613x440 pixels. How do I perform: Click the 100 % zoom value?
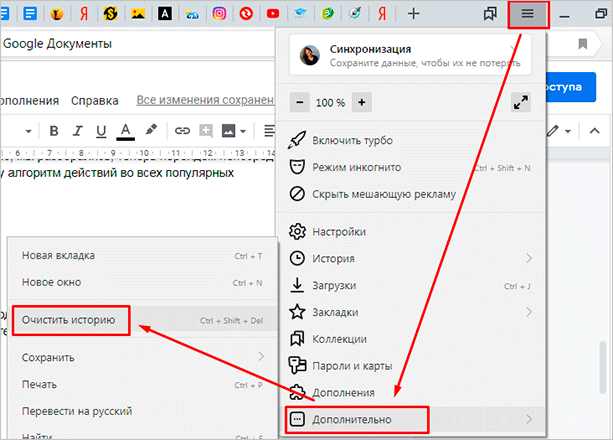(330, 103)
